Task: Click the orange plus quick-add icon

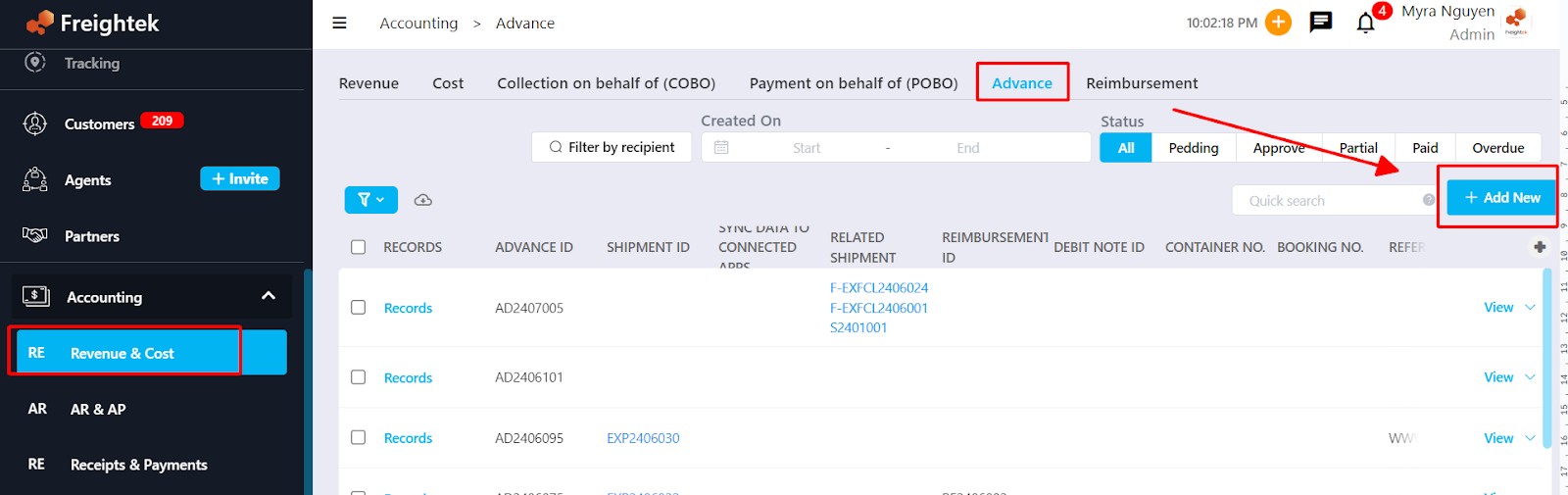Action: tap(1278, 22)
